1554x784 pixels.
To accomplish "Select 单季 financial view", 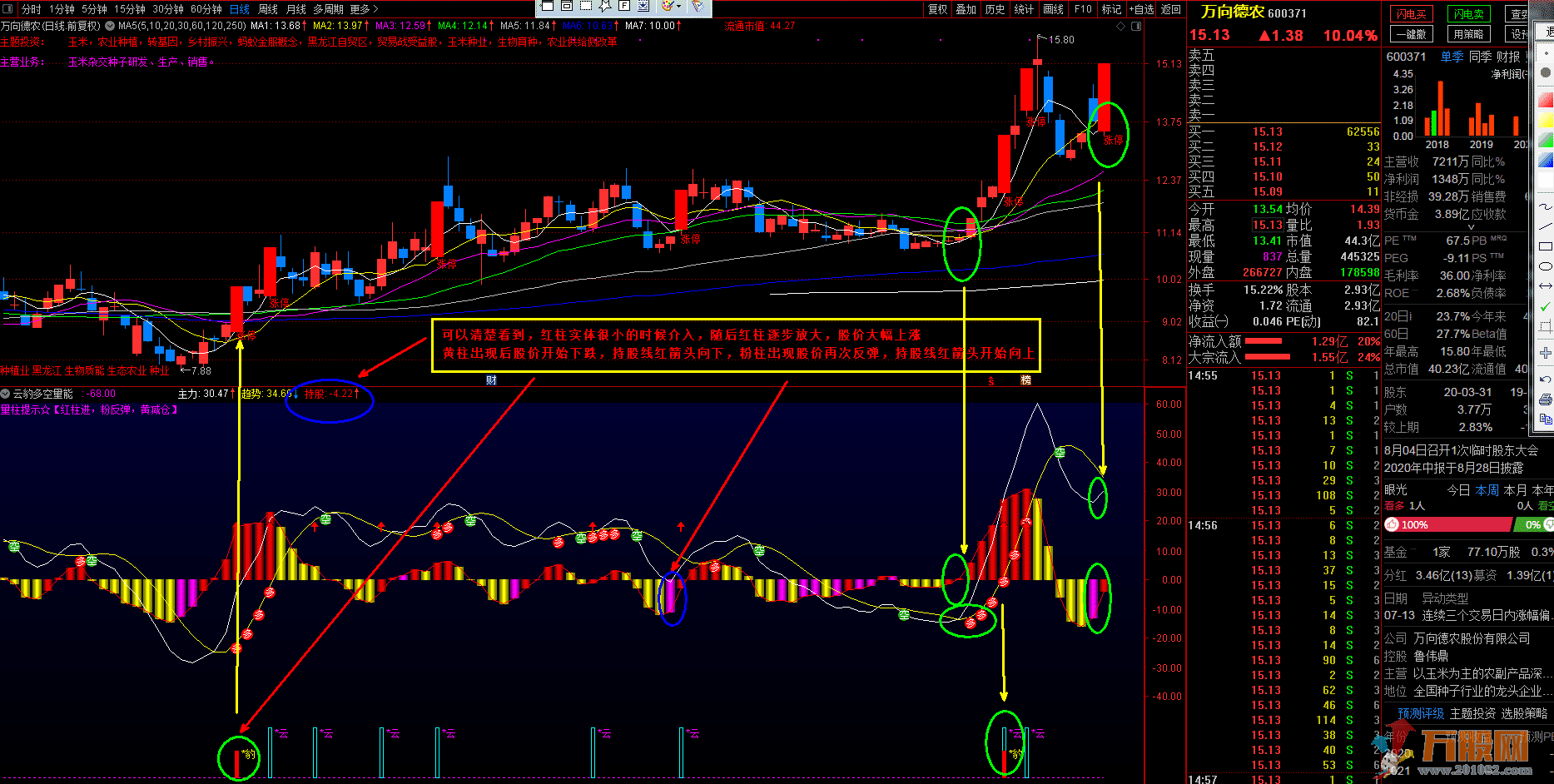I will click(x=1452, y=57).
